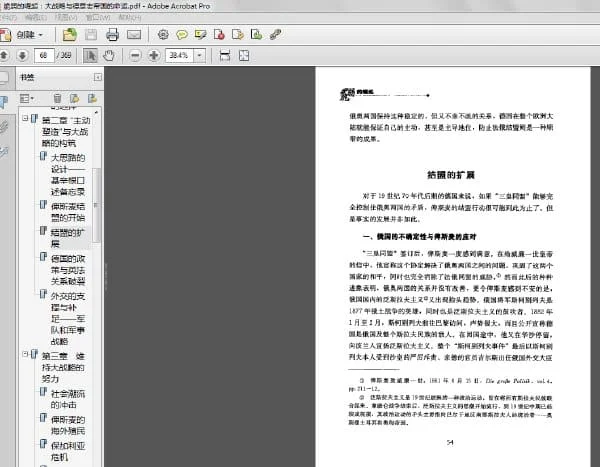This screenshot has height=467, width=600.
Task: Zoom in with the plus button
Action: tap(154, 56)
